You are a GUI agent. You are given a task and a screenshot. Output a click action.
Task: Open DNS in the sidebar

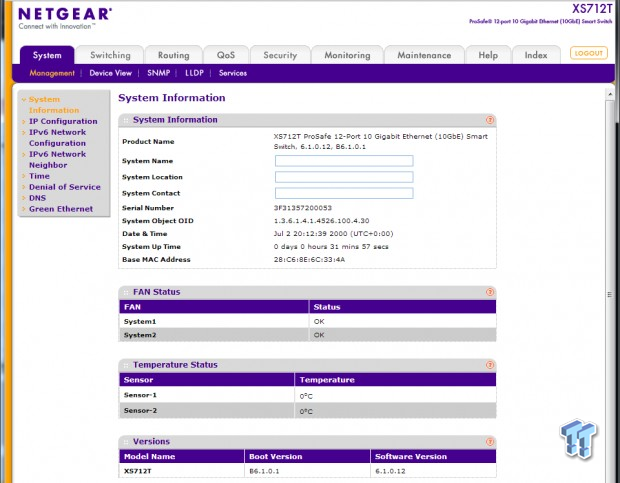pos(38,198)
